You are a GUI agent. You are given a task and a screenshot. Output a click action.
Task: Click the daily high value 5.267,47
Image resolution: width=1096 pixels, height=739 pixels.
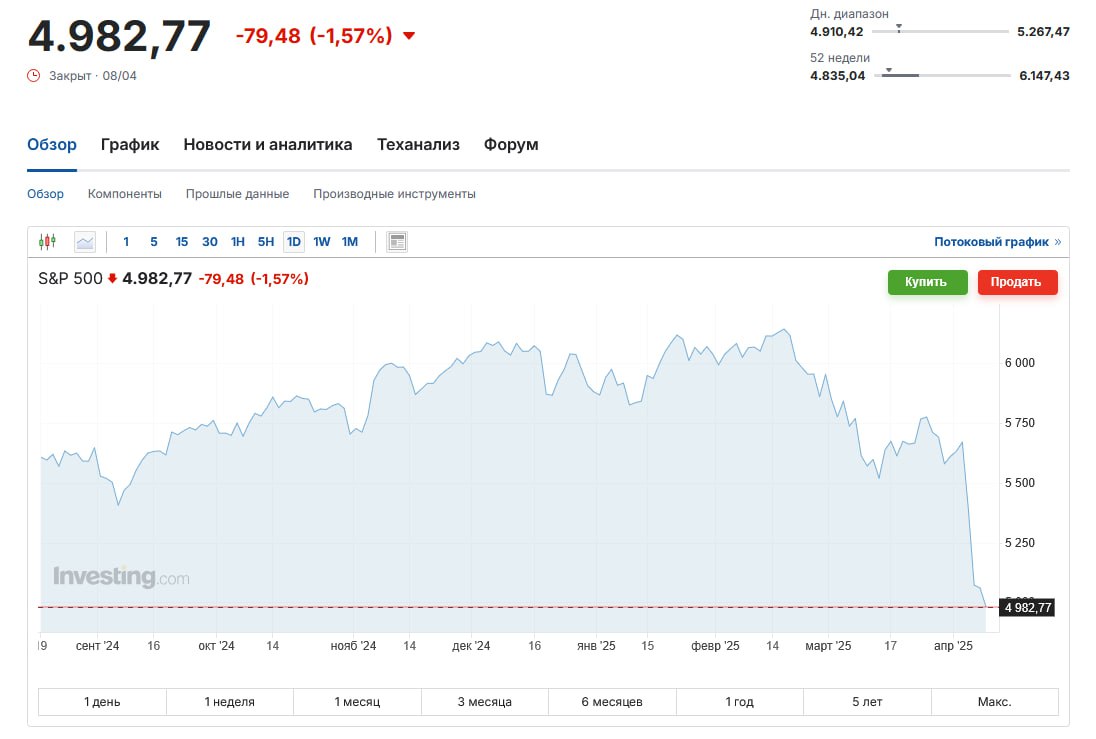click(x=1043, y=31)
